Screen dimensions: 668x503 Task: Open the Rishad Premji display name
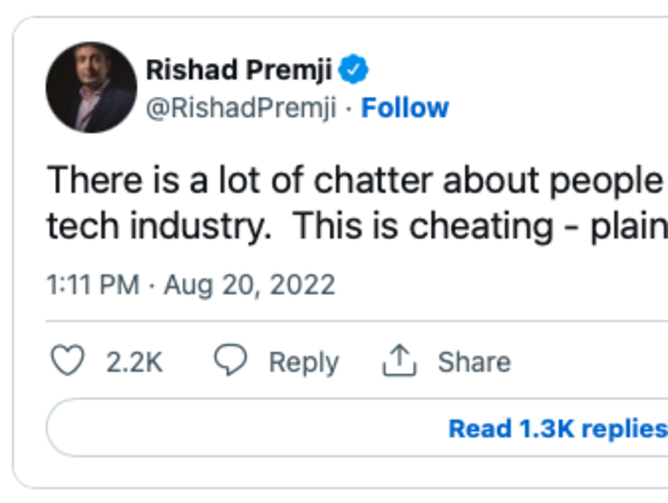[x=239, y=69]
